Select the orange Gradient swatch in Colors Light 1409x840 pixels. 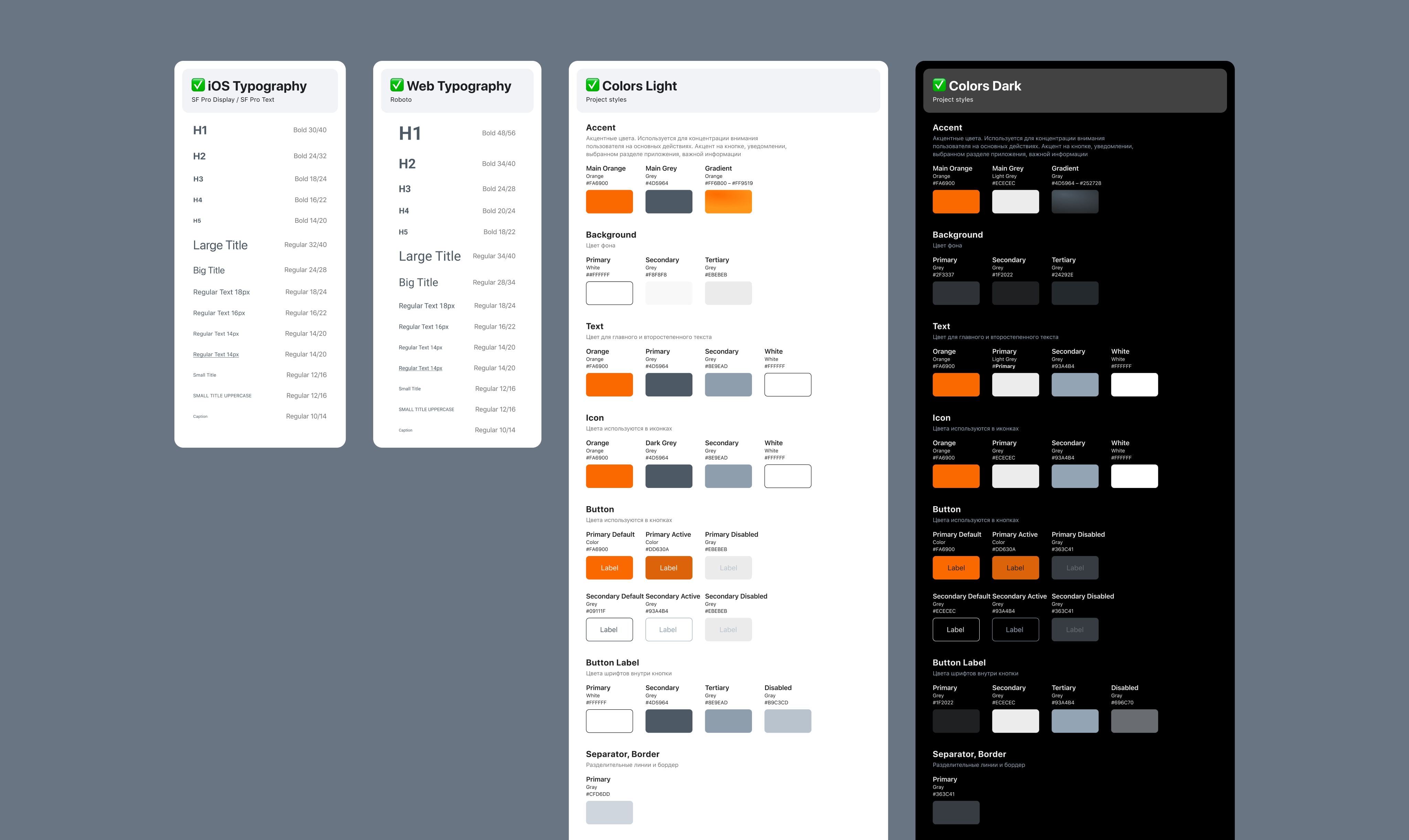pos(728,201)
